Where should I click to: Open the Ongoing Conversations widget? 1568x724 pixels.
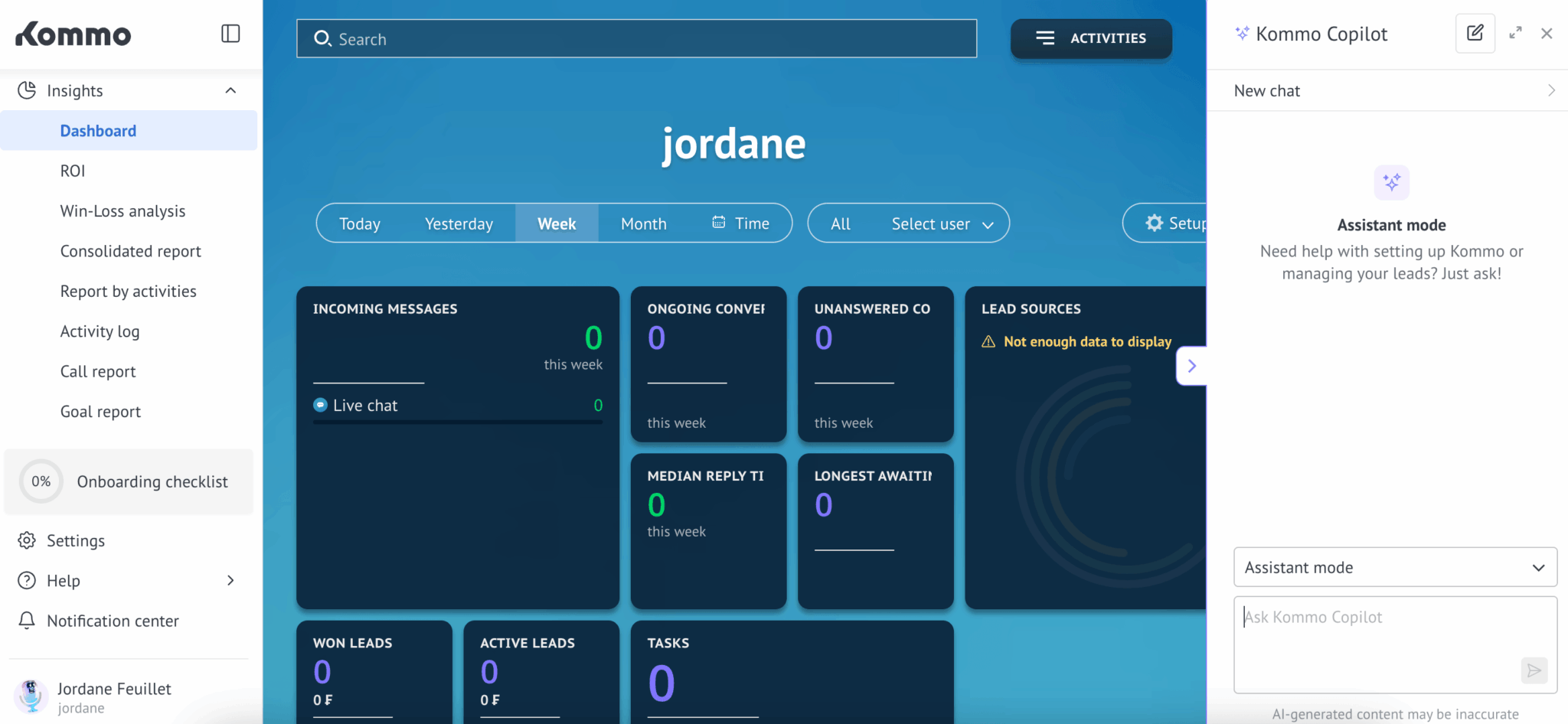(708, 364)
